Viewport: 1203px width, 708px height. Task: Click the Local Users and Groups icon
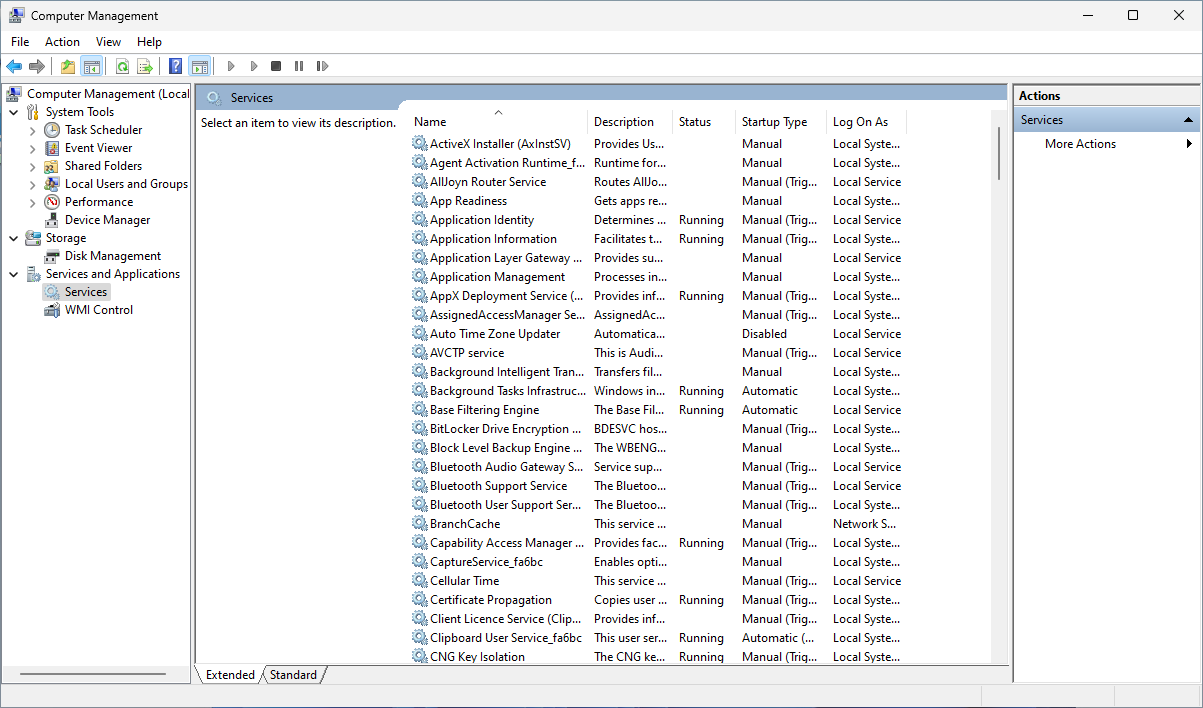pos(52,184)
